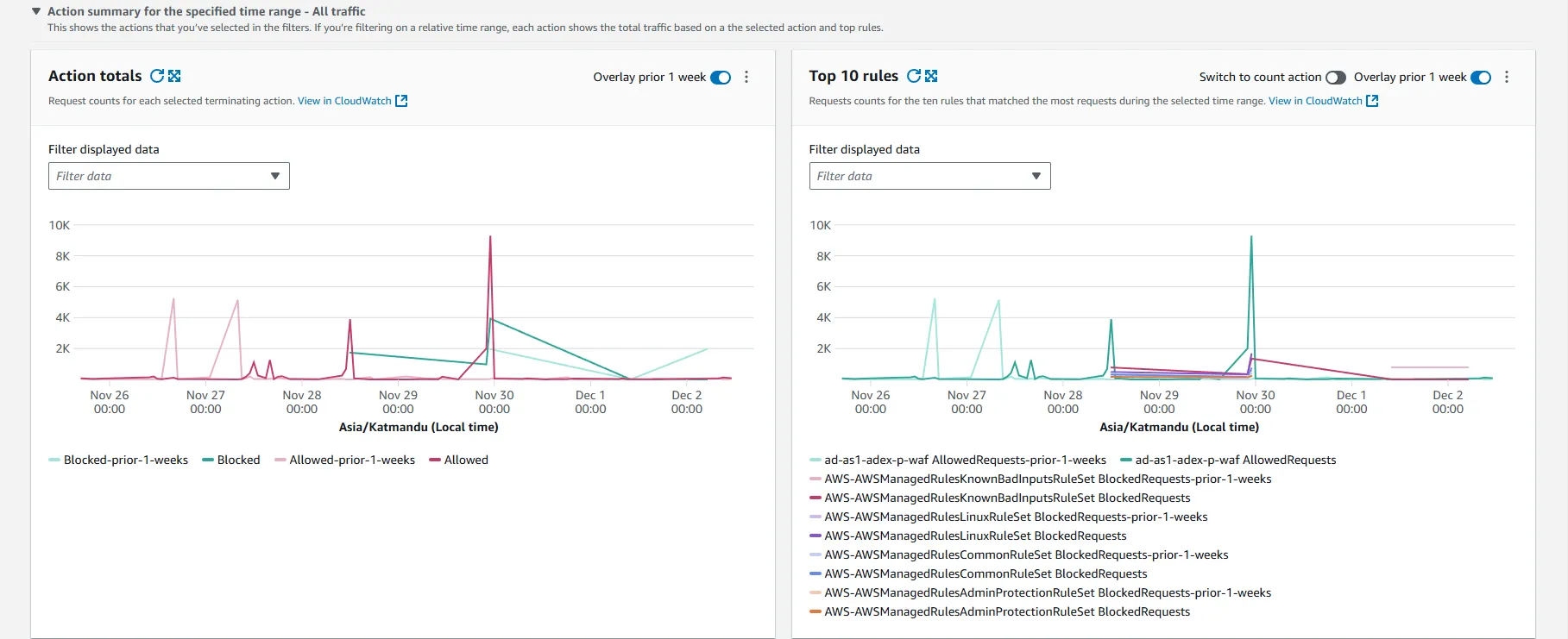This screenshot has height=639, width=1568.
Task: Click Nov 30 peak in Top 10 rules chart
Action: [x=1251, y=236]
